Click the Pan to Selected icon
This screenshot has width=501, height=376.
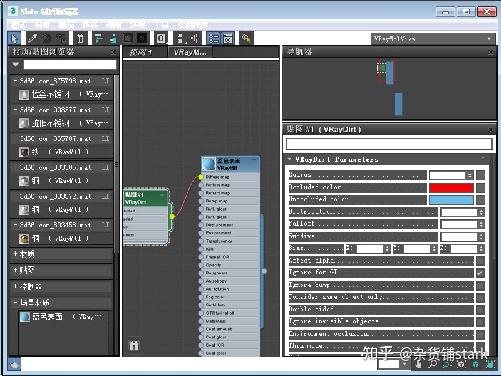pos(489,364)
